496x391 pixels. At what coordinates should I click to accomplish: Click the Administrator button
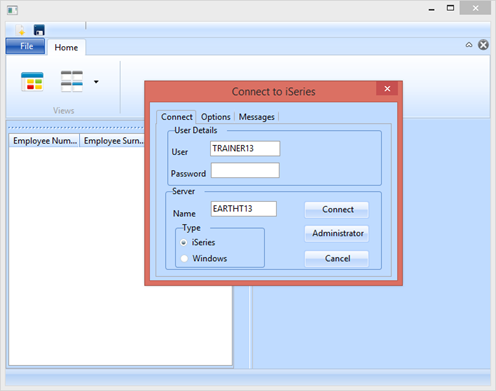coord(337,233)
